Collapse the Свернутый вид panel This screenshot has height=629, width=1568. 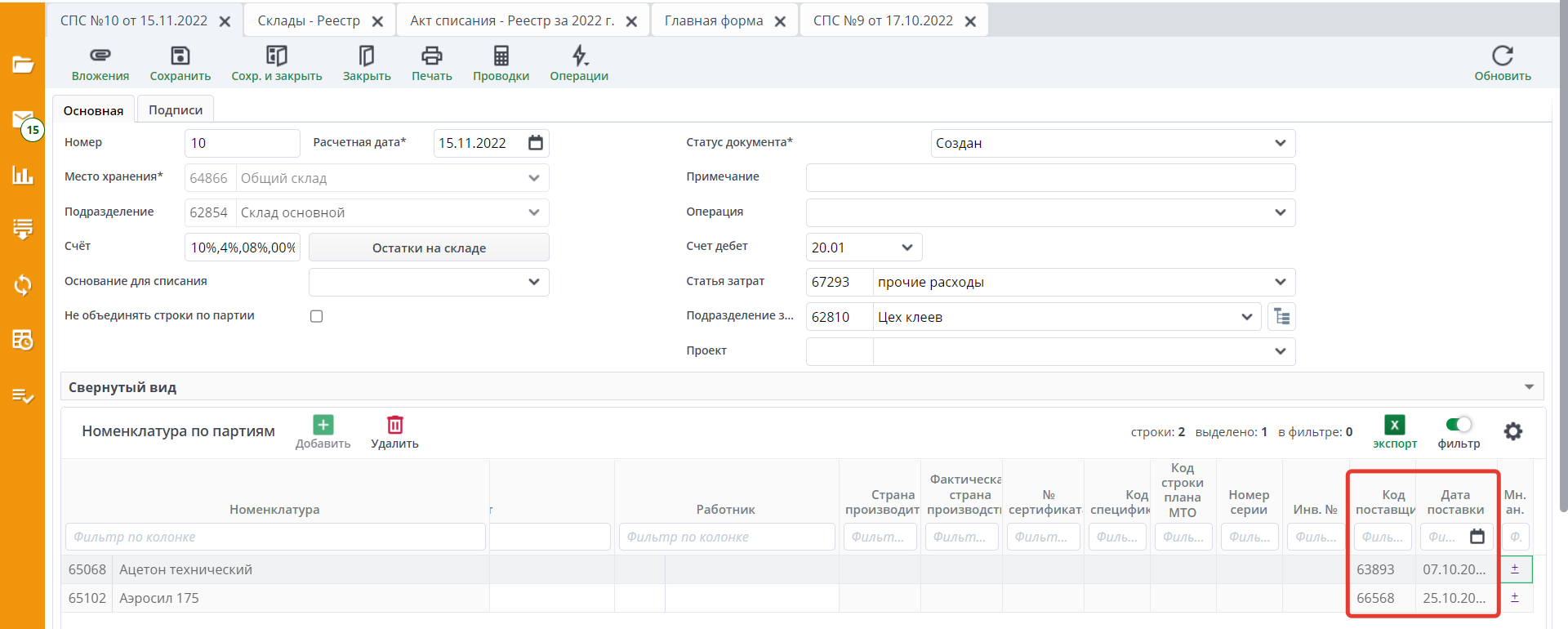point(1529,387)
